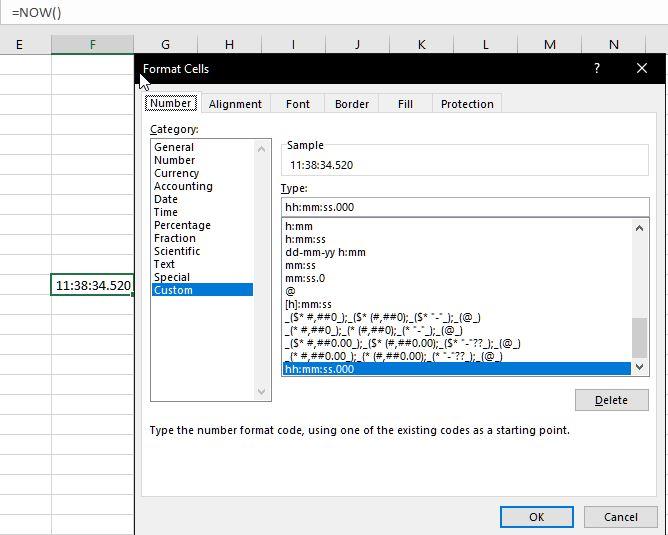Click the Type format code field
This screenshot has width=668, height=535.
pos(465,207)
